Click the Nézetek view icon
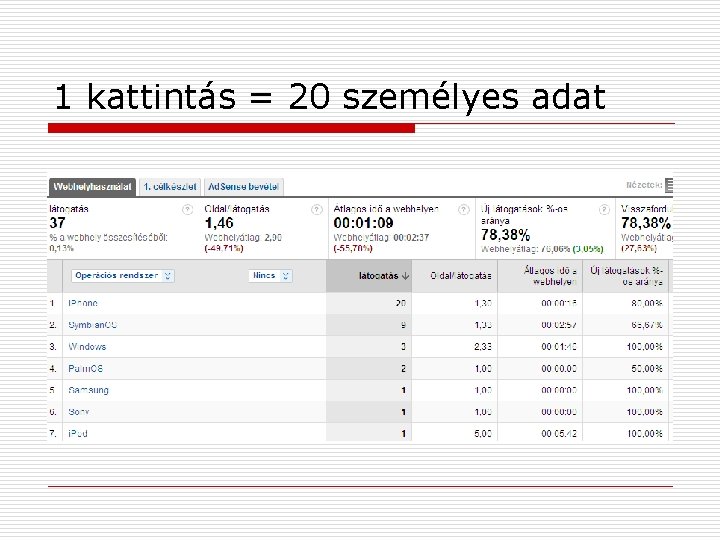720x540 pixels. coord(669,186)
